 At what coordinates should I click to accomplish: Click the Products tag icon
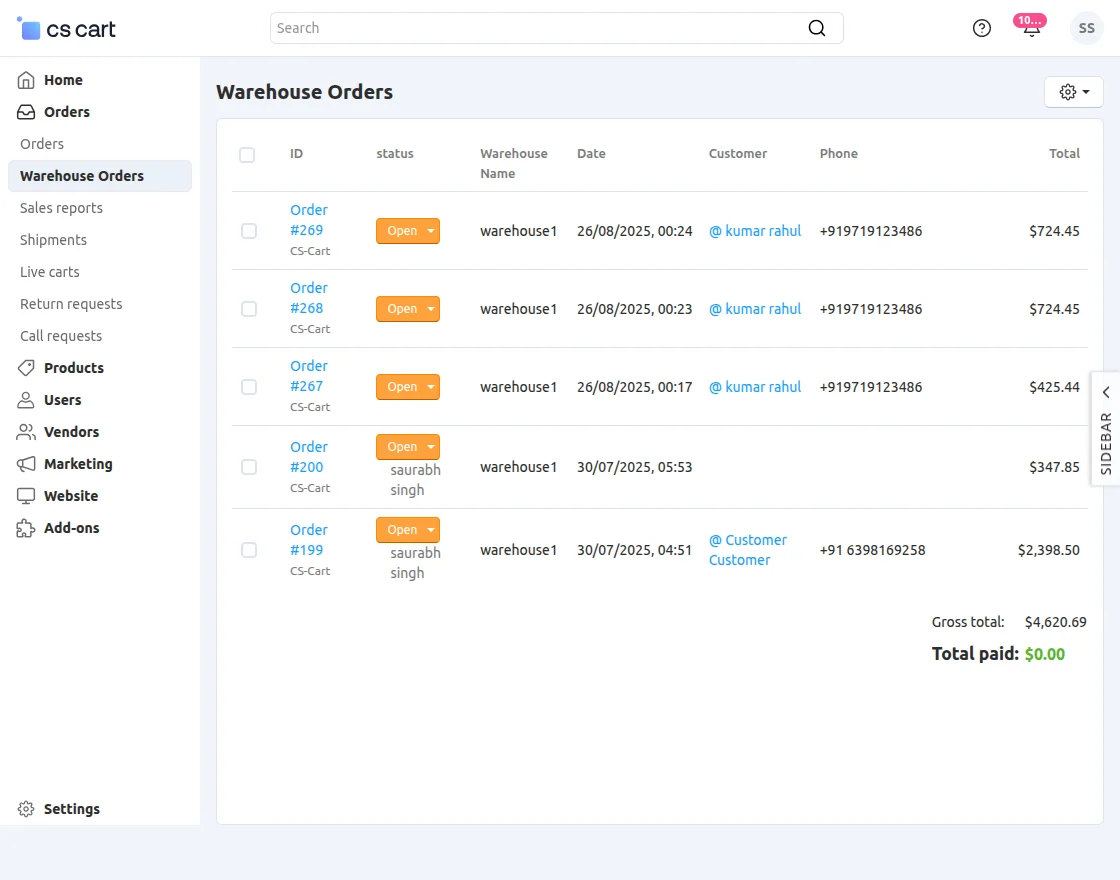(26, 368)
